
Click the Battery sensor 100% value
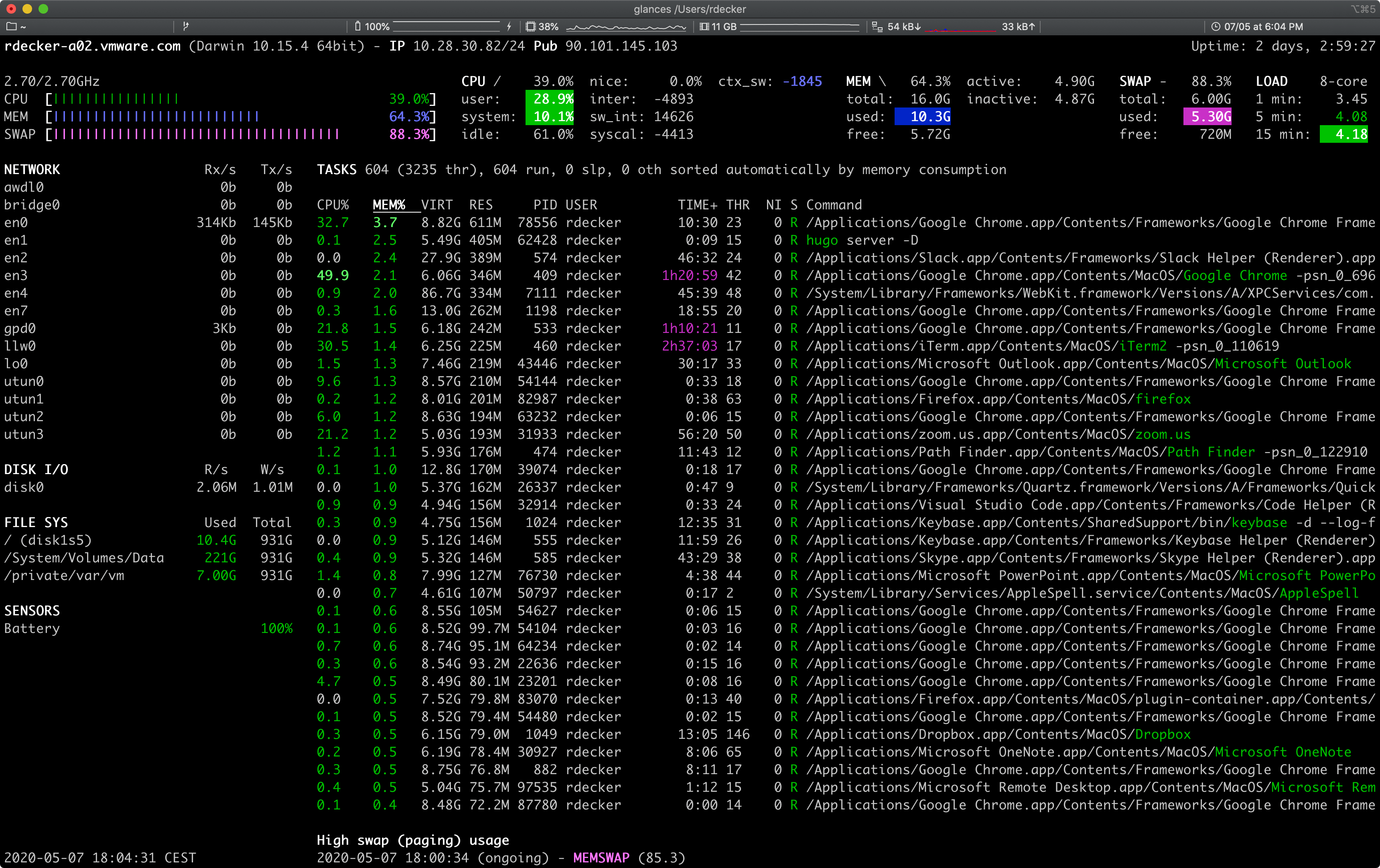[277, 629]
